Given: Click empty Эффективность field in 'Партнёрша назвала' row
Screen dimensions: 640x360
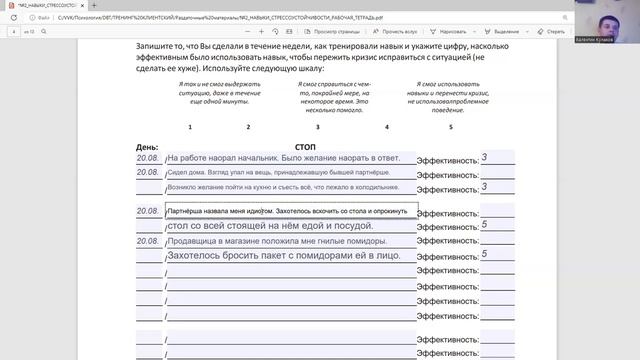Looking at the screenshot, I should click(497, 211).
